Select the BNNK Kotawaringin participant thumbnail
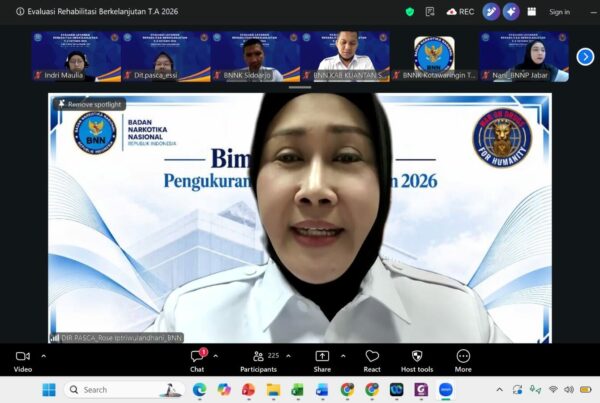 [434, 57]
